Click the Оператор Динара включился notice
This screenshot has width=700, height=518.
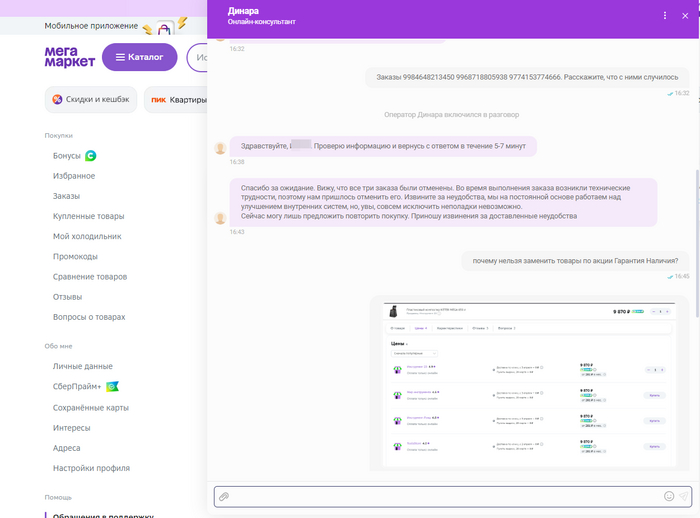(451, 115)
